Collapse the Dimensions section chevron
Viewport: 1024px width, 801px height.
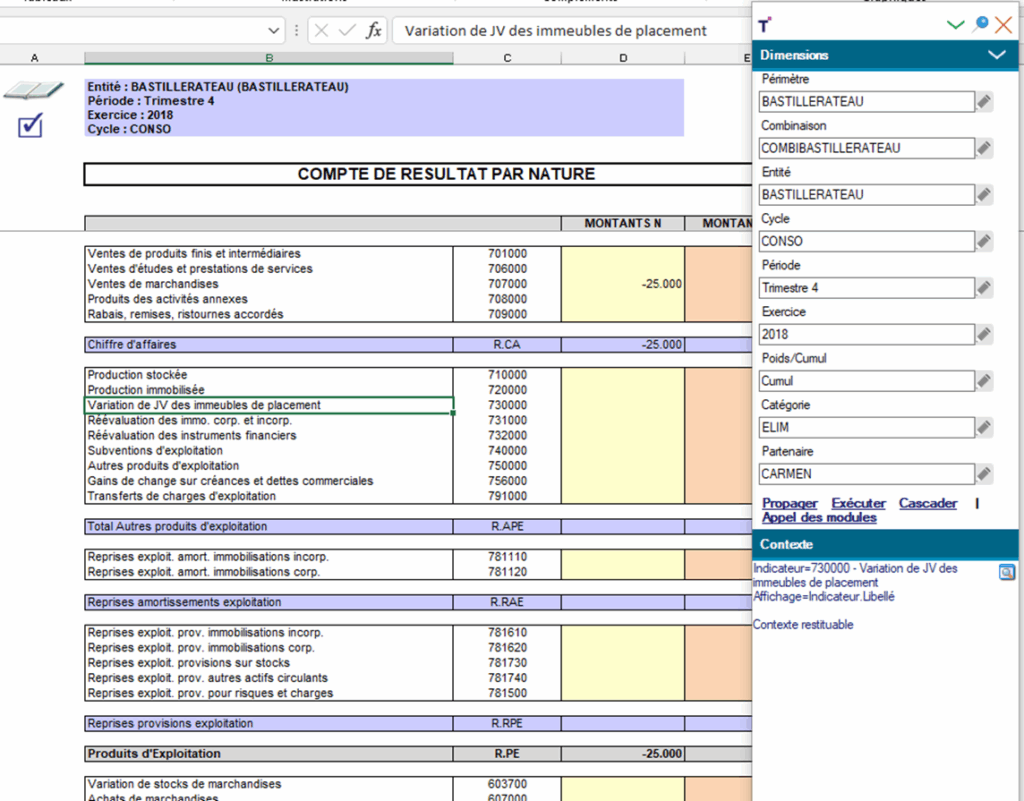pos(997,55)
